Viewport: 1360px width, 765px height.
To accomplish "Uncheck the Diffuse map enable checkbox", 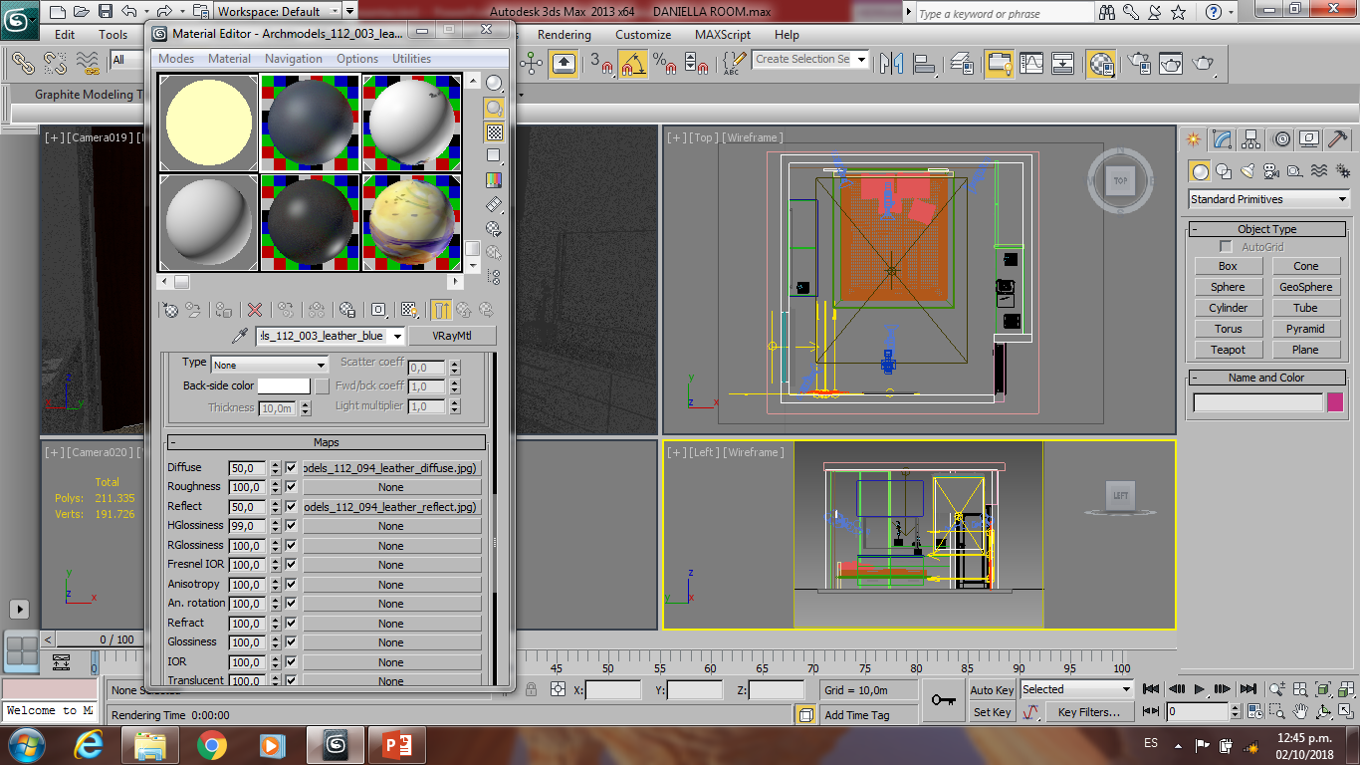I will point(291,468).
